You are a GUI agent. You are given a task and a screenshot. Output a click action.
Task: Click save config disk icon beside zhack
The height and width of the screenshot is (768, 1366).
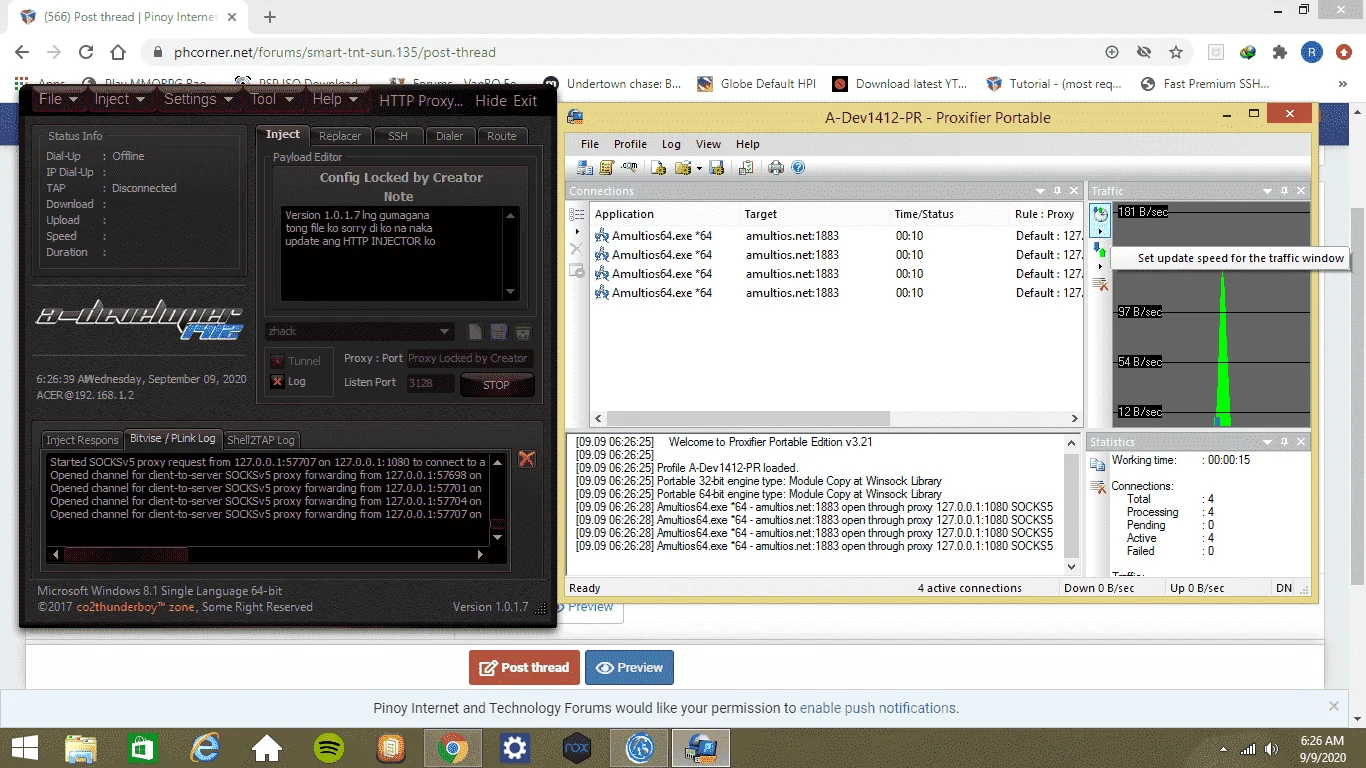pos(499,332)
